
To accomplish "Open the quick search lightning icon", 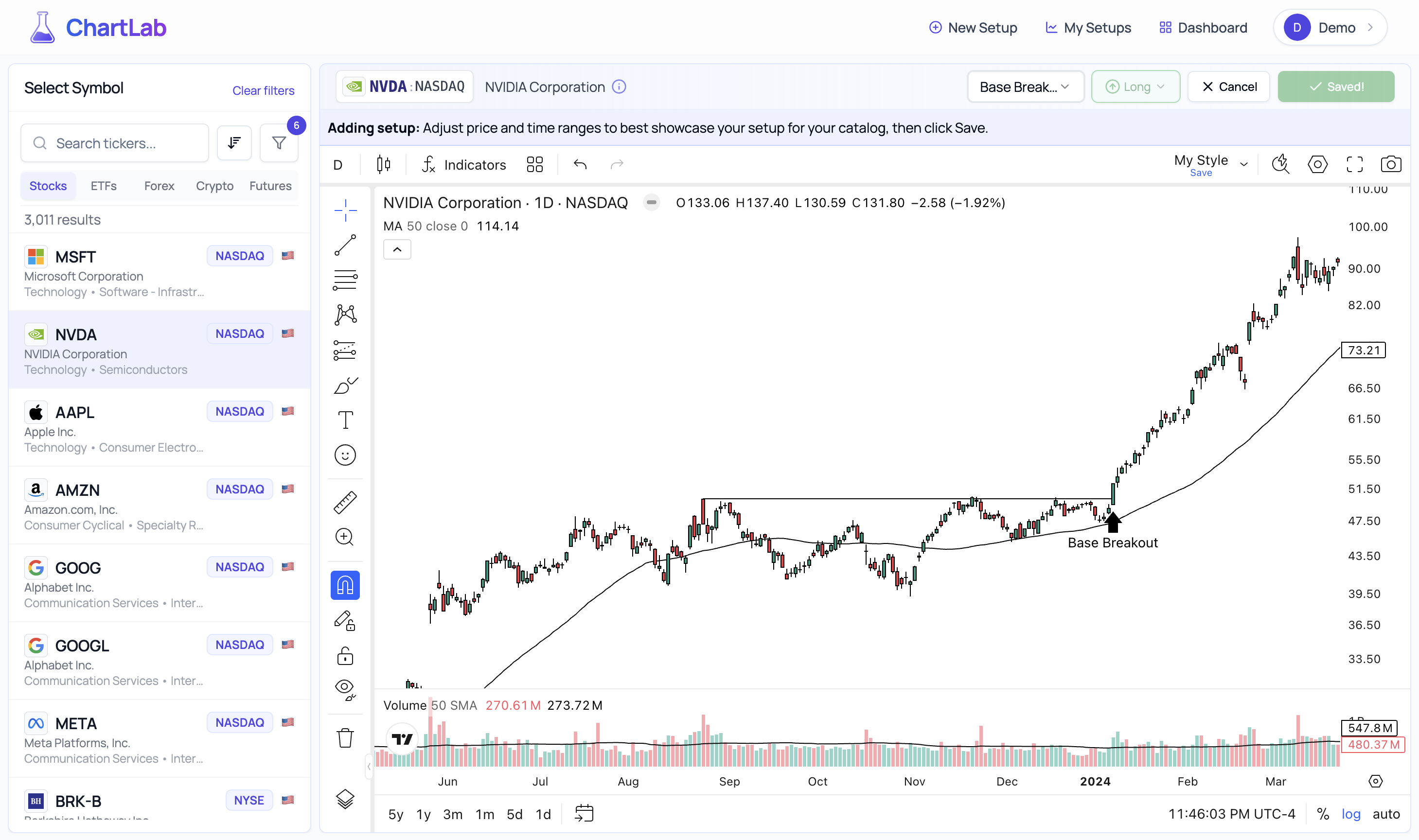I will [1280, 165].
